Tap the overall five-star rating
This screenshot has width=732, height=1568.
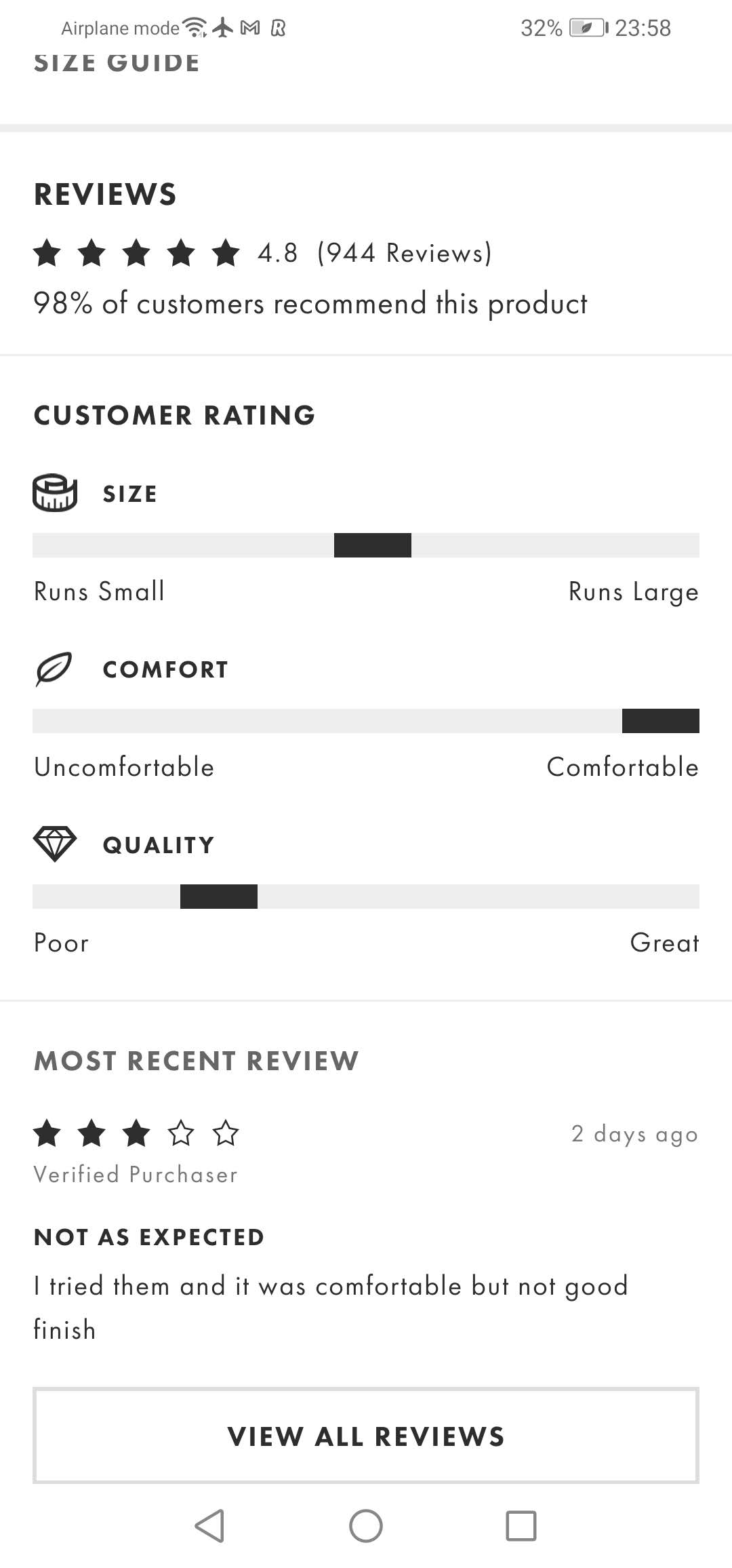point(136,253)
